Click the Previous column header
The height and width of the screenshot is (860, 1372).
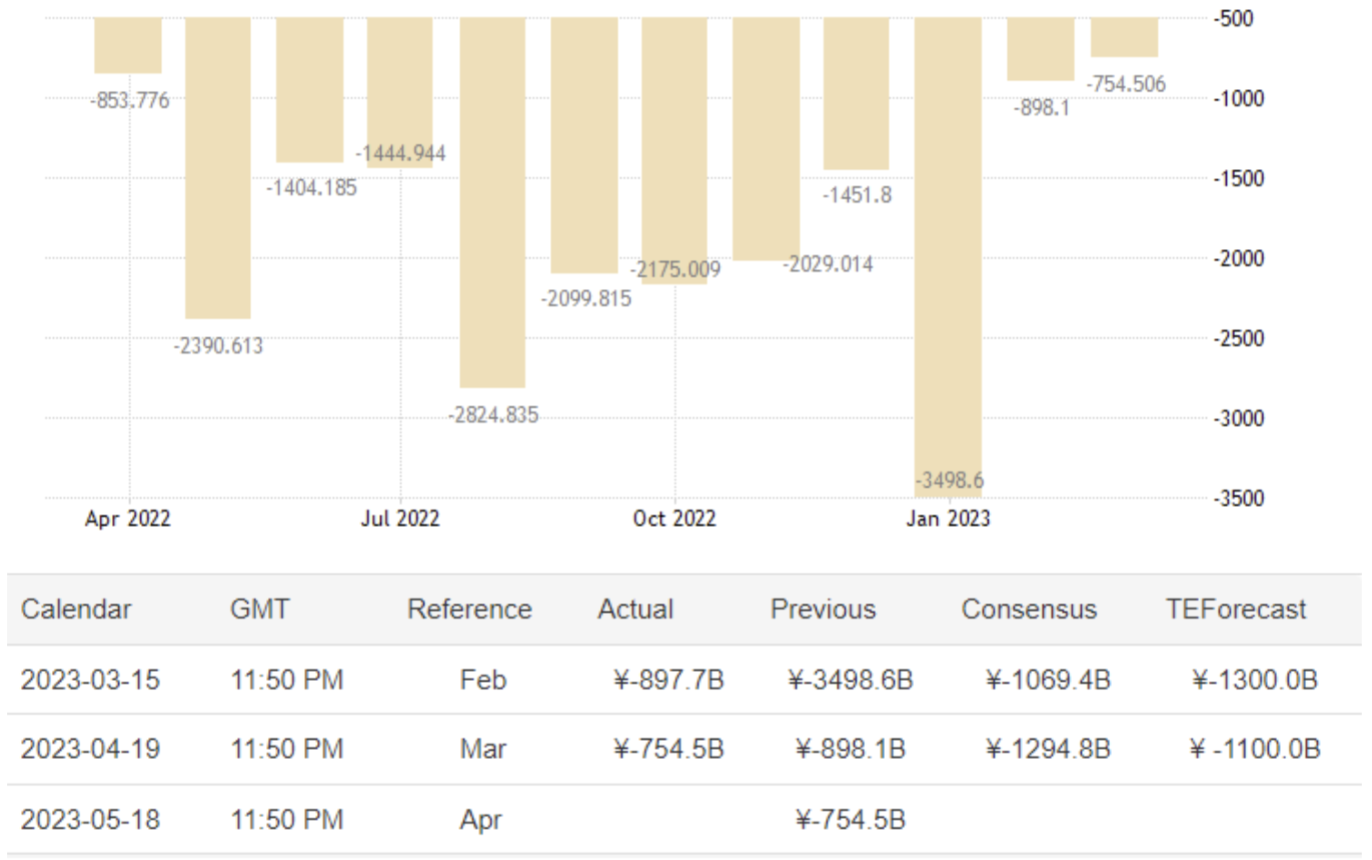point(823,609)
